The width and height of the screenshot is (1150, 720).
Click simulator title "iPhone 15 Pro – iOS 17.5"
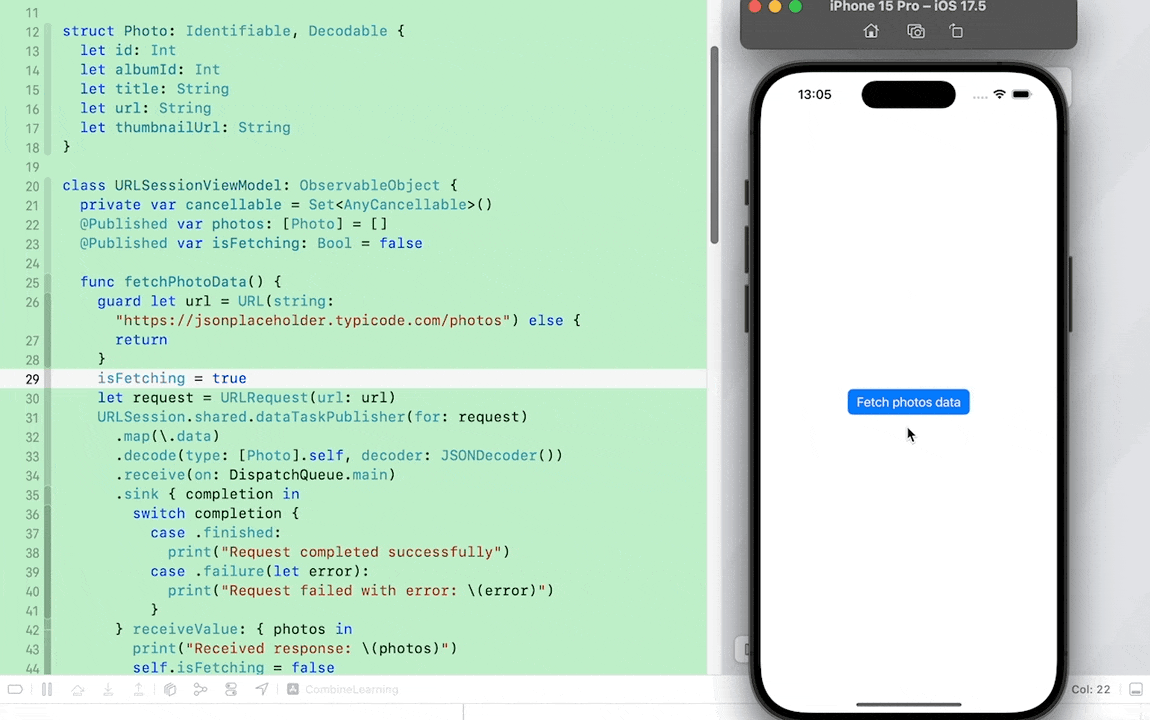click(907, 7)
